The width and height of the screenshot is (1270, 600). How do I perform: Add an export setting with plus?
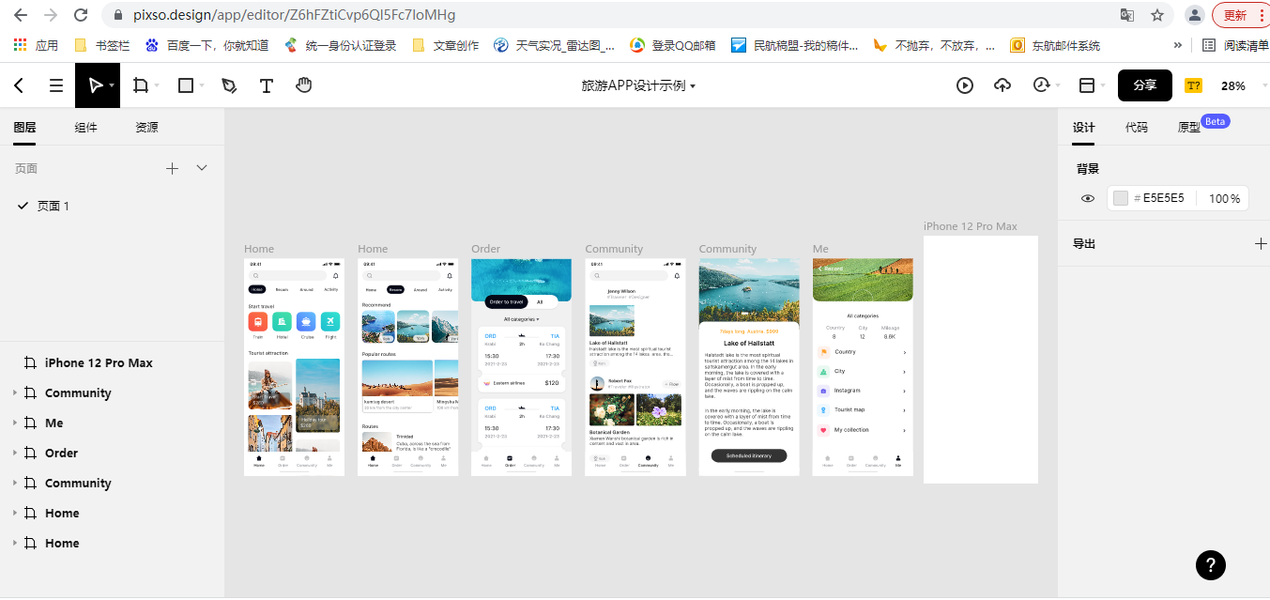pos(1261,243)
